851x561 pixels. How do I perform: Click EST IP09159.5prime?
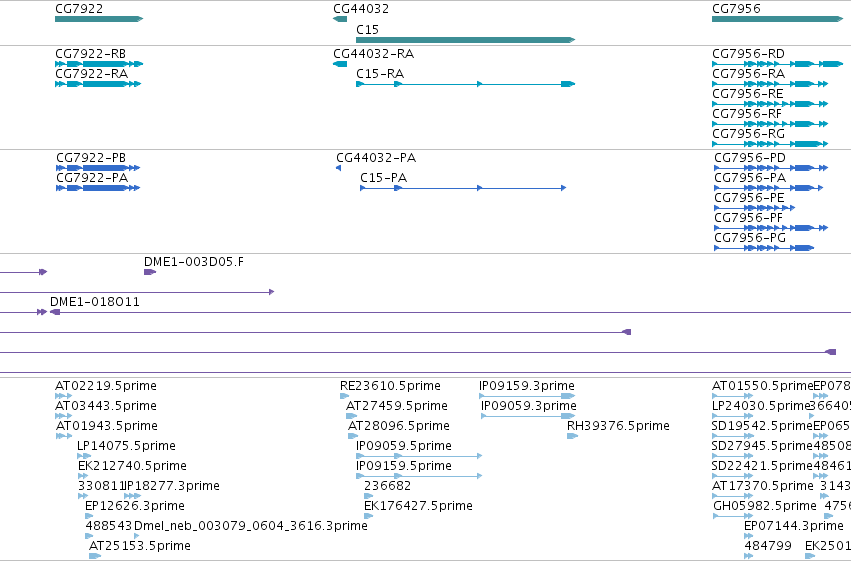[x=404, y=466]
